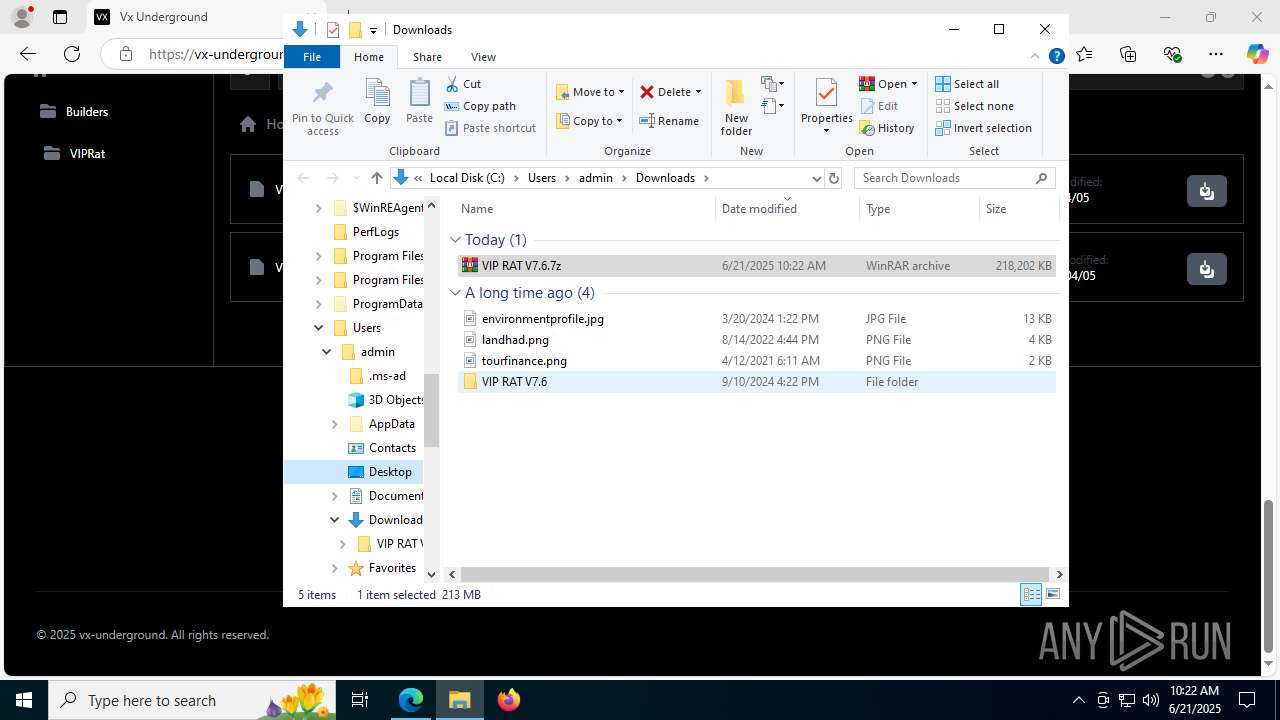Screen dimensions: 1280x720
Task: Expand the AppData tree node
Action: (335, 424)
